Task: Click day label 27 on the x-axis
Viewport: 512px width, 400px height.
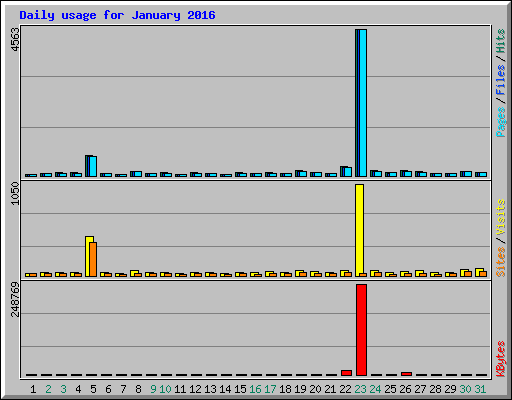Action: click(x=420, y=389)
